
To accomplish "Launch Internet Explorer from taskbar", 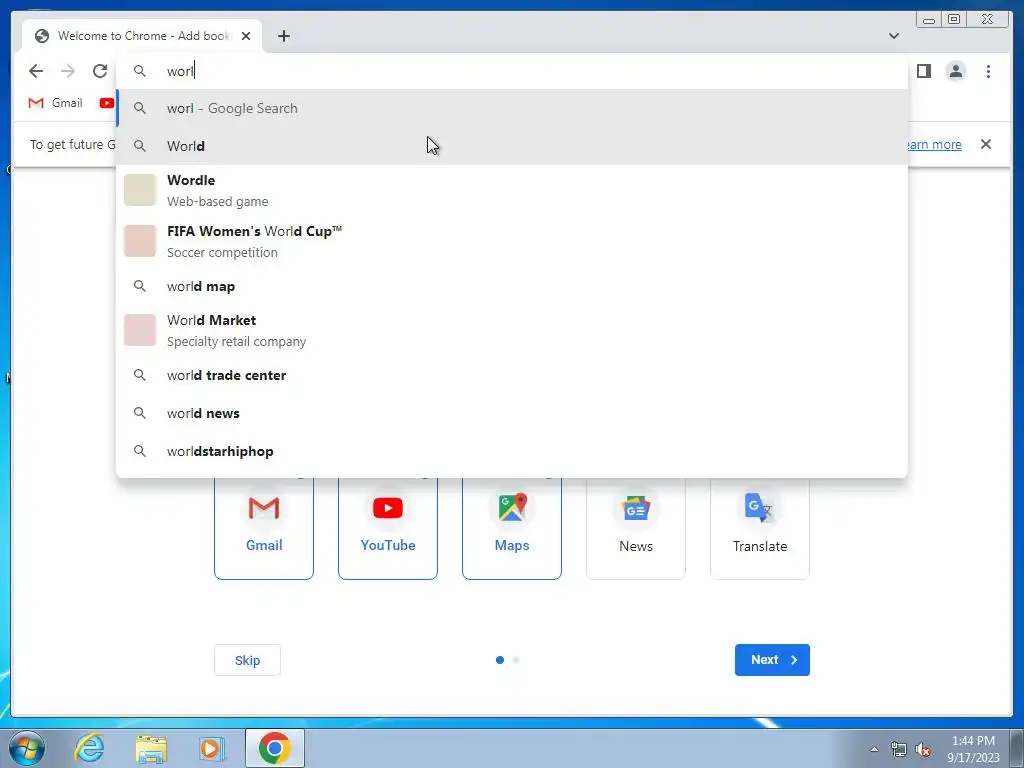I will coord(89,748).
